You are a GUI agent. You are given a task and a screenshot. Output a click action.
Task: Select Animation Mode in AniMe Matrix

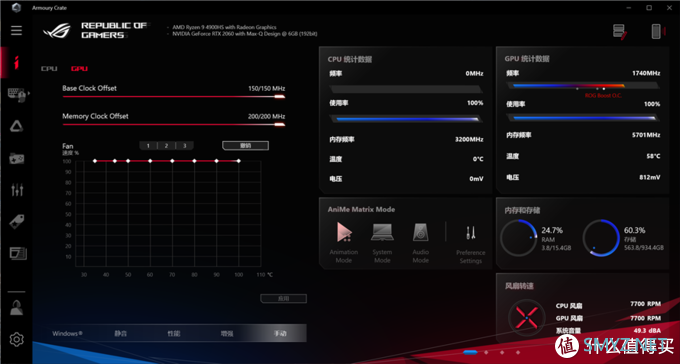click(344, 243)
